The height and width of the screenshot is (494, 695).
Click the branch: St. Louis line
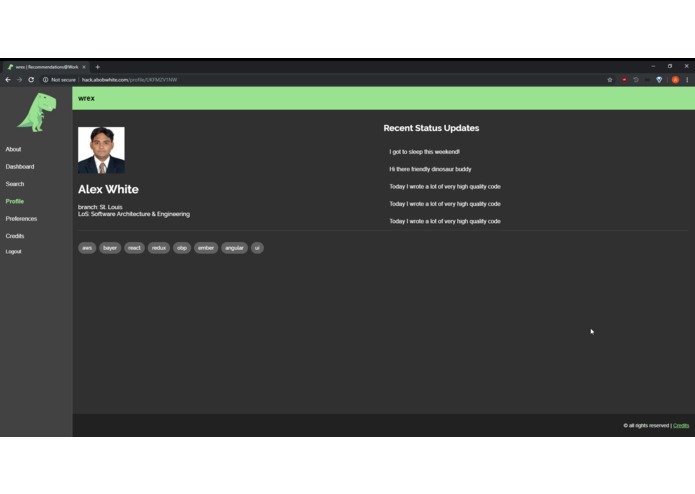coord(100,207)
